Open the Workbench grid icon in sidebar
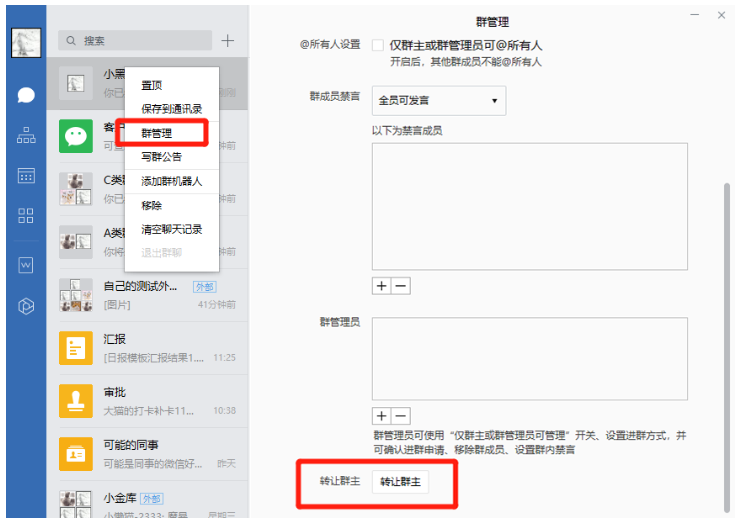Viewport: 746px width, 524px height. [x=26, y=216]
